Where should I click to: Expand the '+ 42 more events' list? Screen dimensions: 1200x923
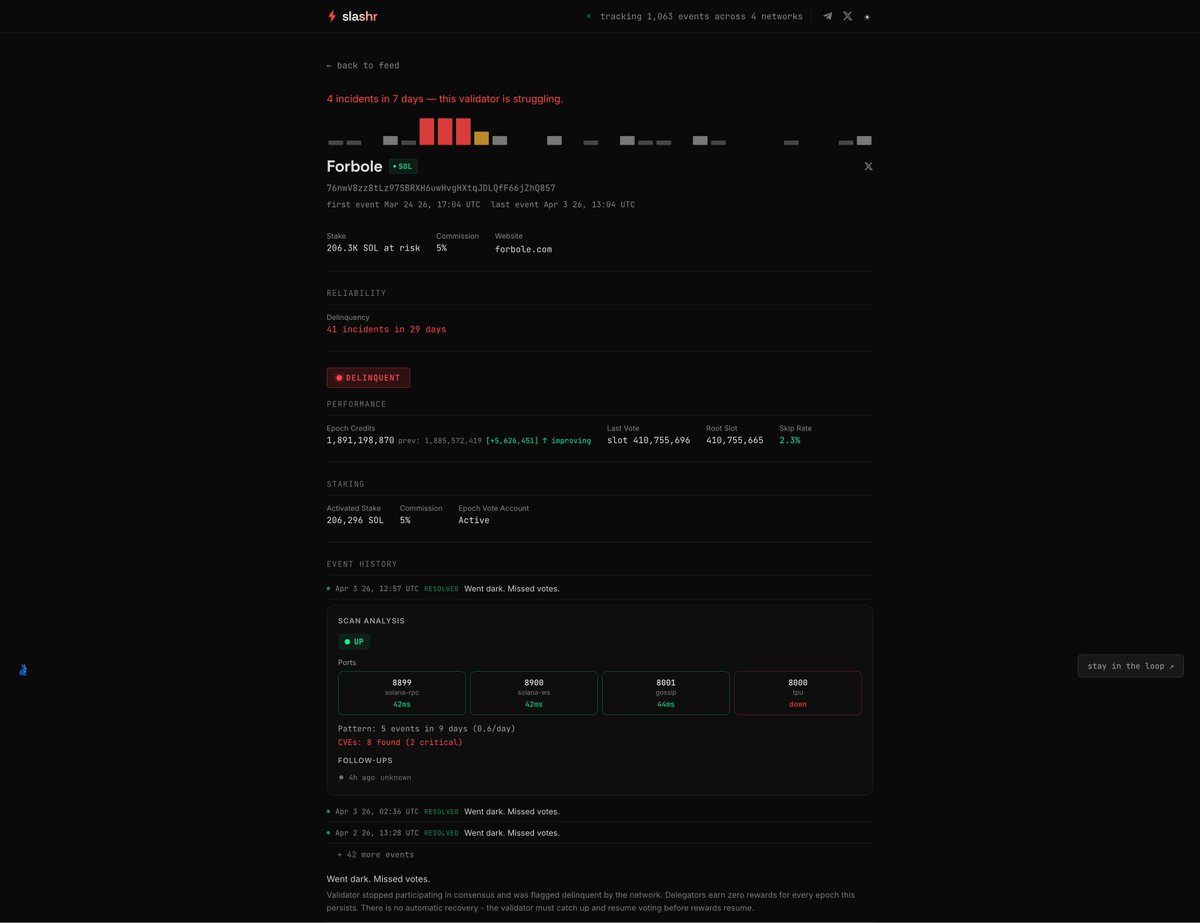click(x=375, y=855)
